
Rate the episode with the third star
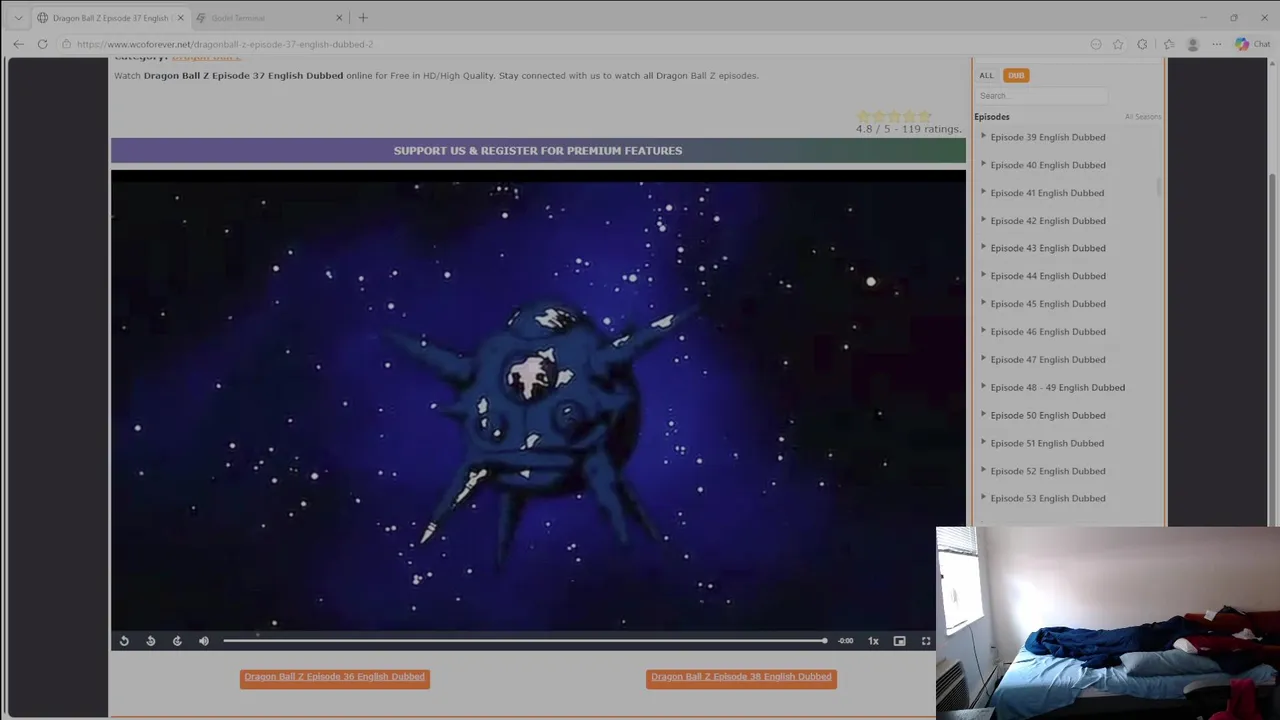894,116
